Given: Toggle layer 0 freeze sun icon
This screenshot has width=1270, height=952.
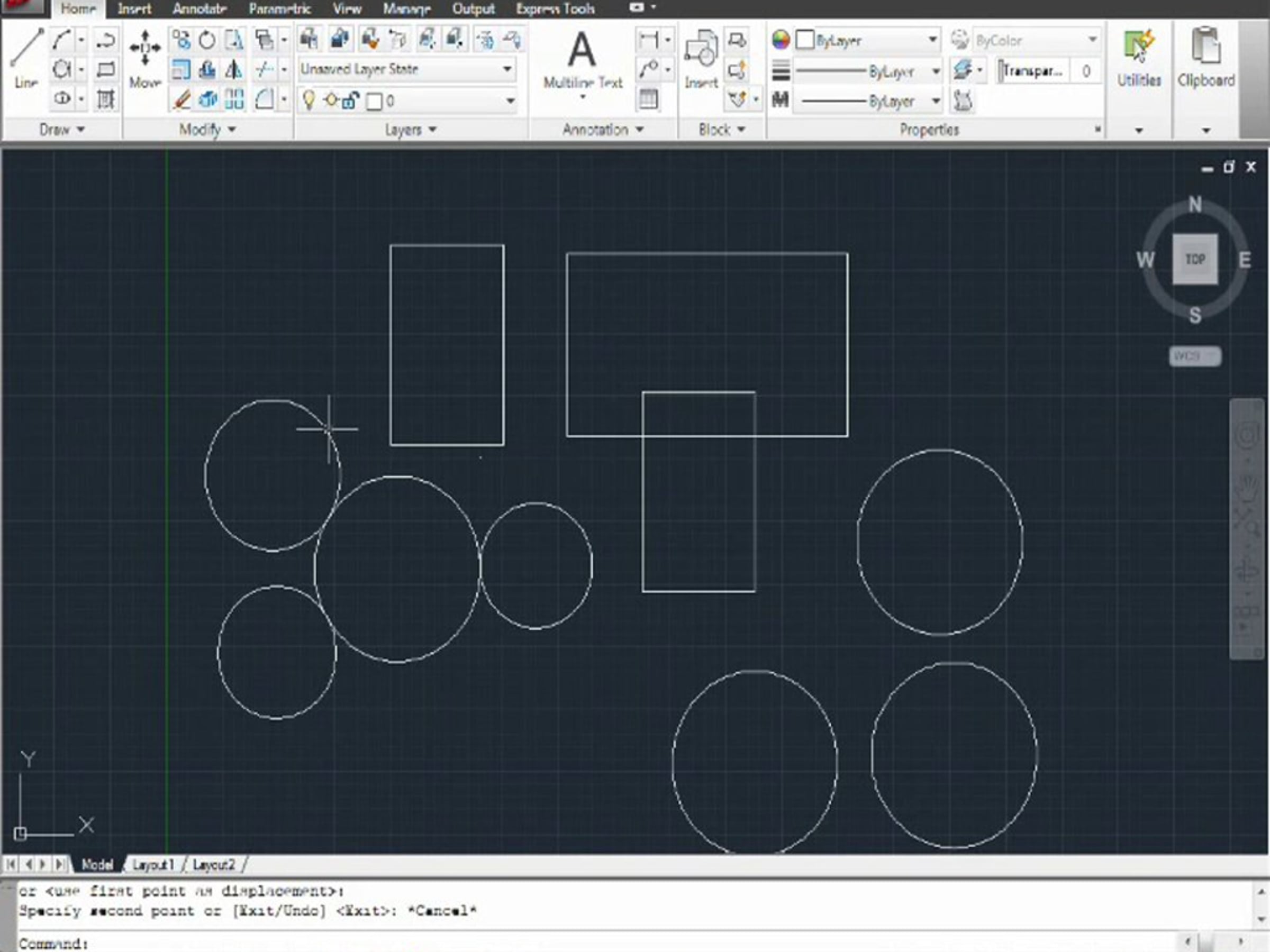Looking at the screenshot, I should [331, 100].
